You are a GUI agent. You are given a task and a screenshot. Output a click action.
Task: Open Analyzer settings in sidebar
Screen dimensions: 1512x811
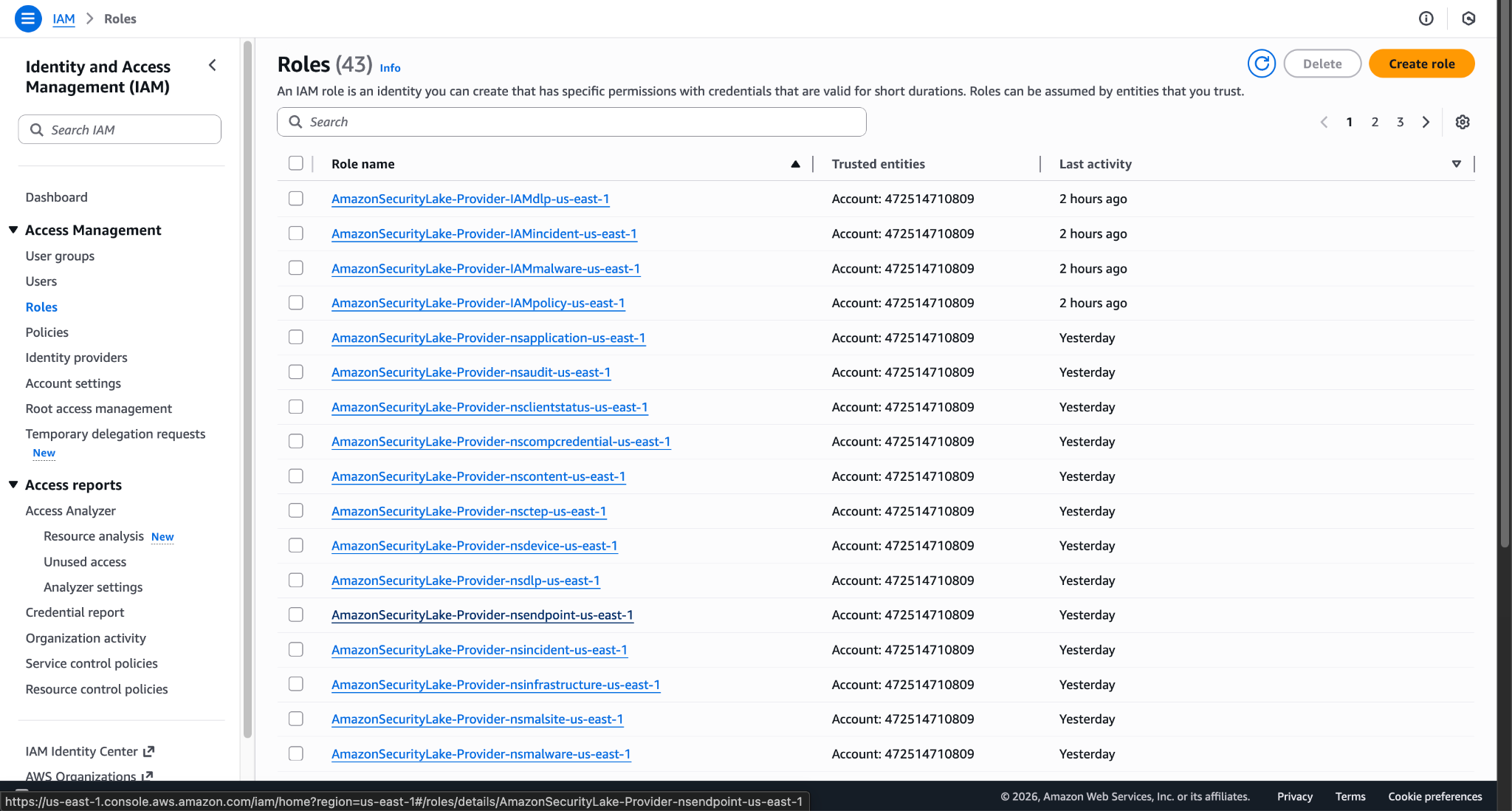(93, 587)
